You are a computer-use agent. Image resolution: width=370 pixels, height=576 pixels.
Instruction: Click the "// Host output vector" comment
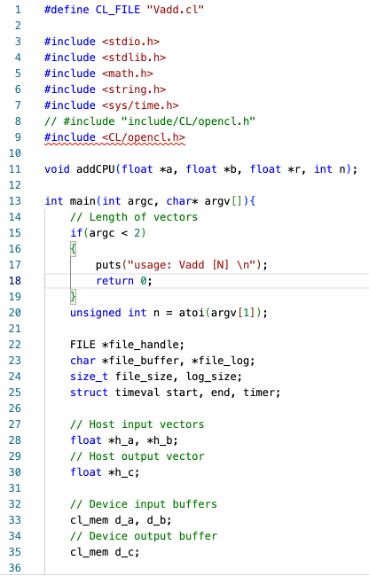click(137, 456)
